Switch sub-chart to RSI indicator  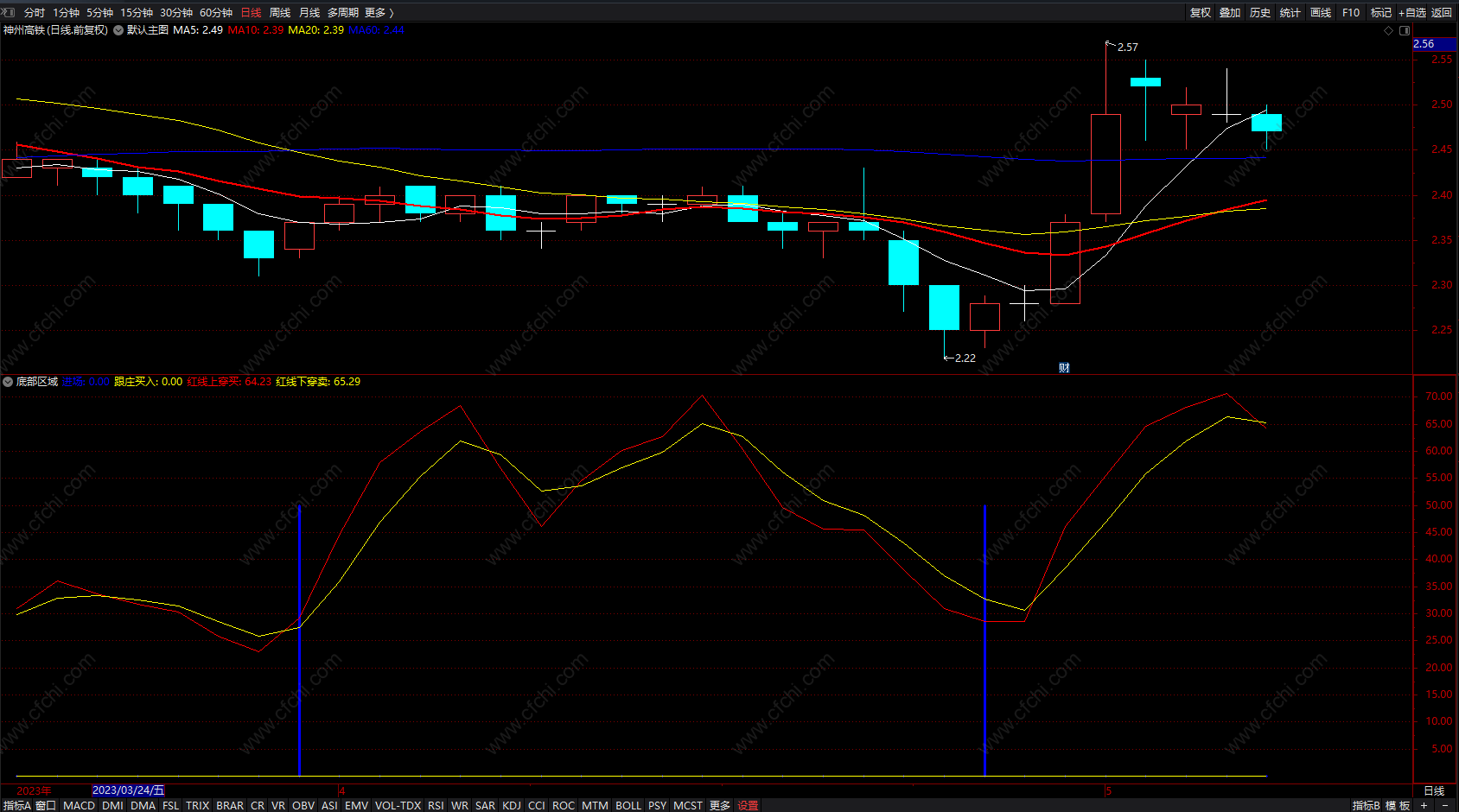436,805
